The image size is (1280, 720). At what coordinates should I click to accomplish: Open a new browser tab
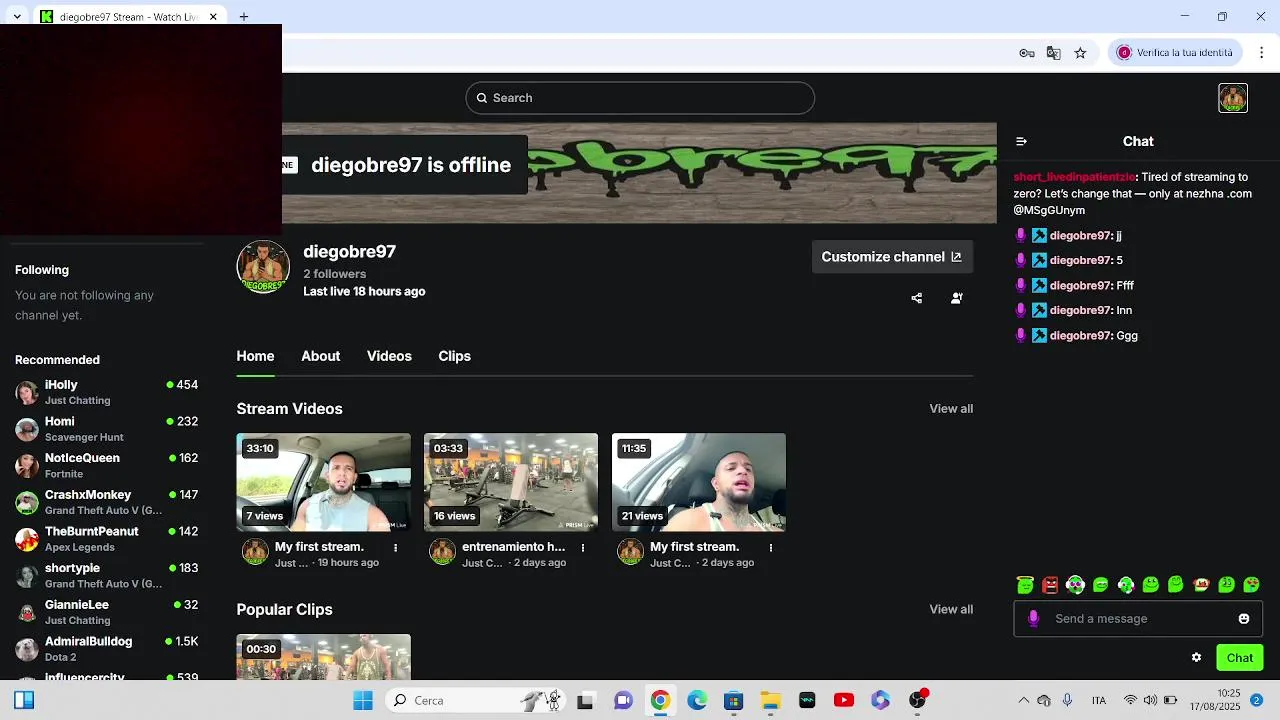(x=244, y=17)
